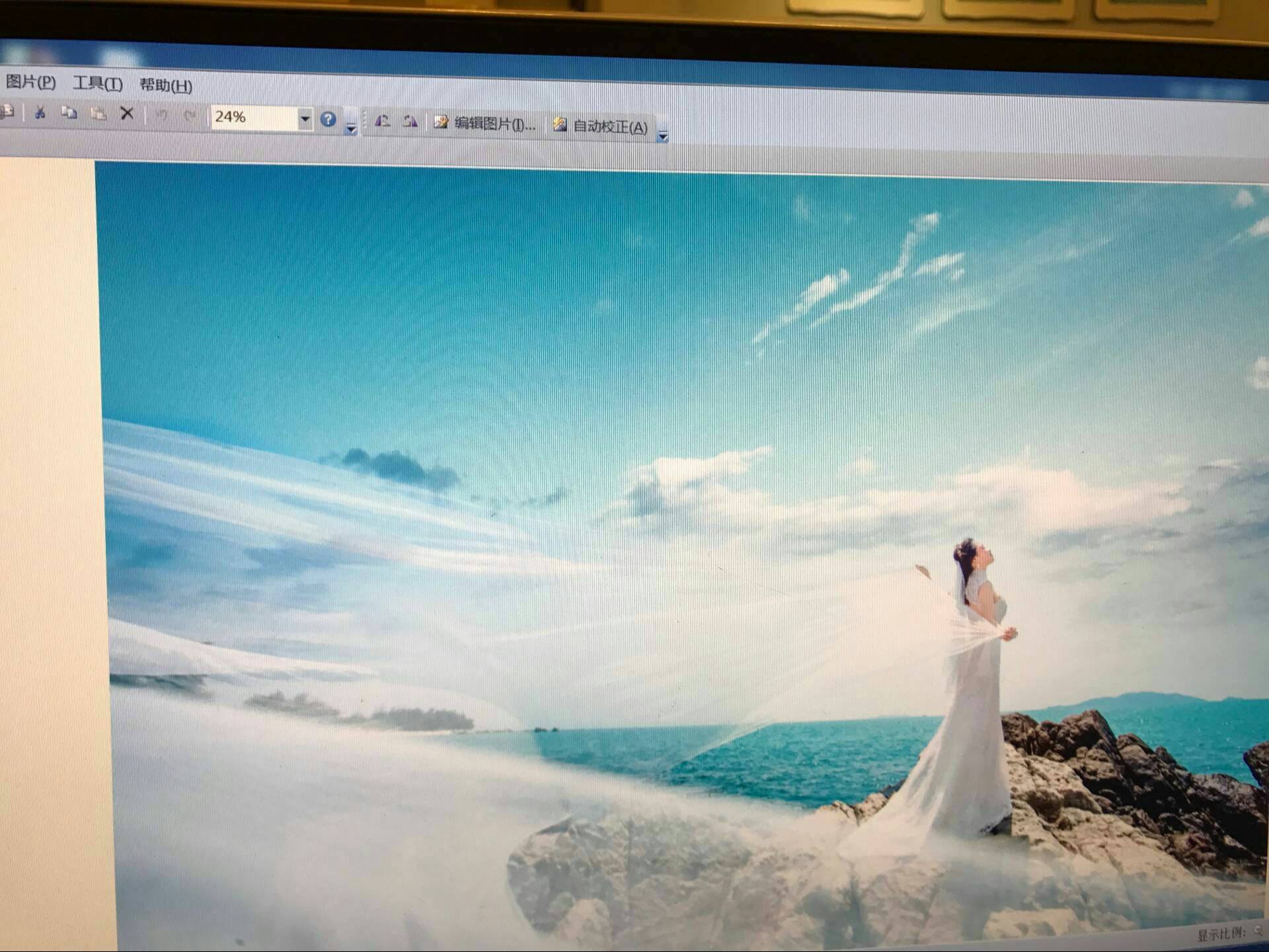Screen dimensions: 1269x952
Task: Click the Undo arrow icon
Action: 161,116
